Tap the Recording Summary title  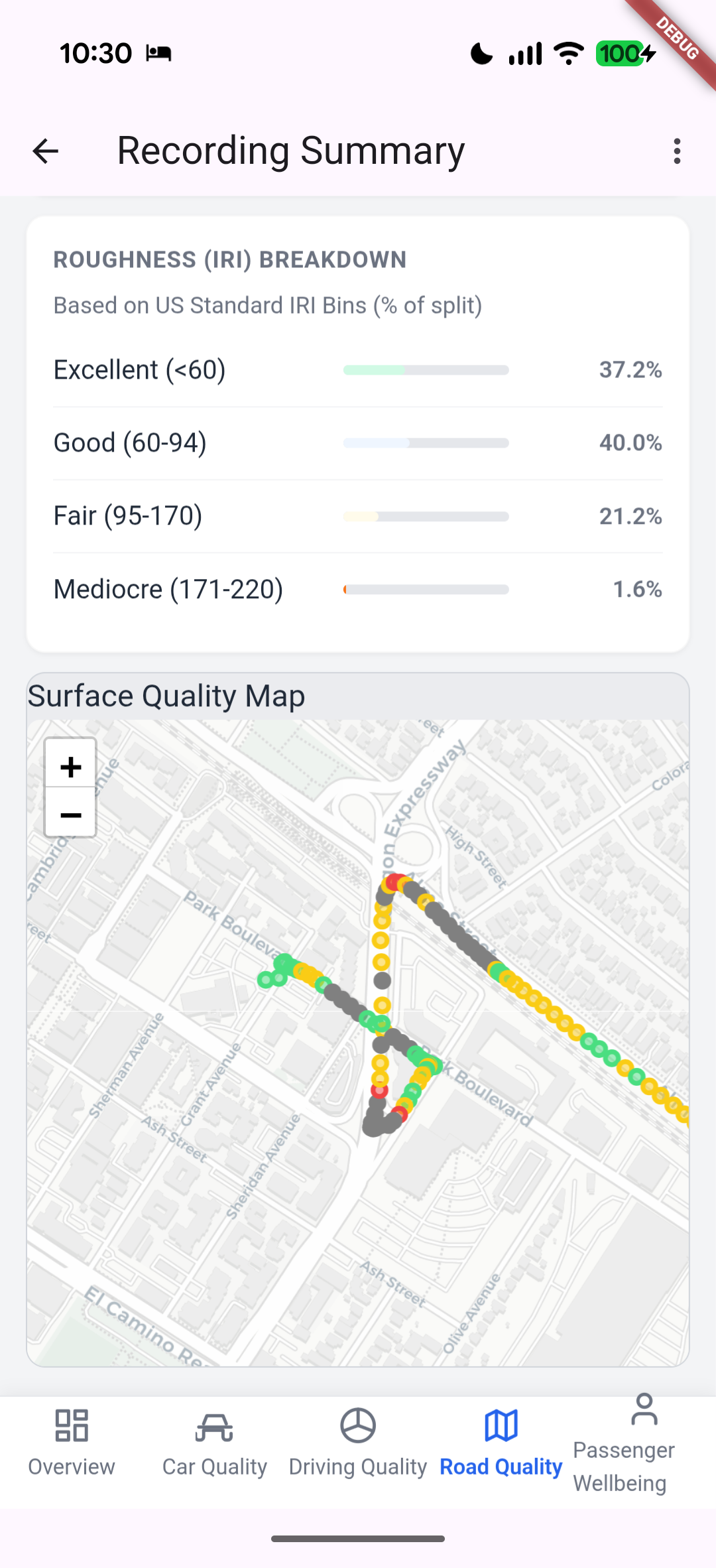[x=291, y=151]
